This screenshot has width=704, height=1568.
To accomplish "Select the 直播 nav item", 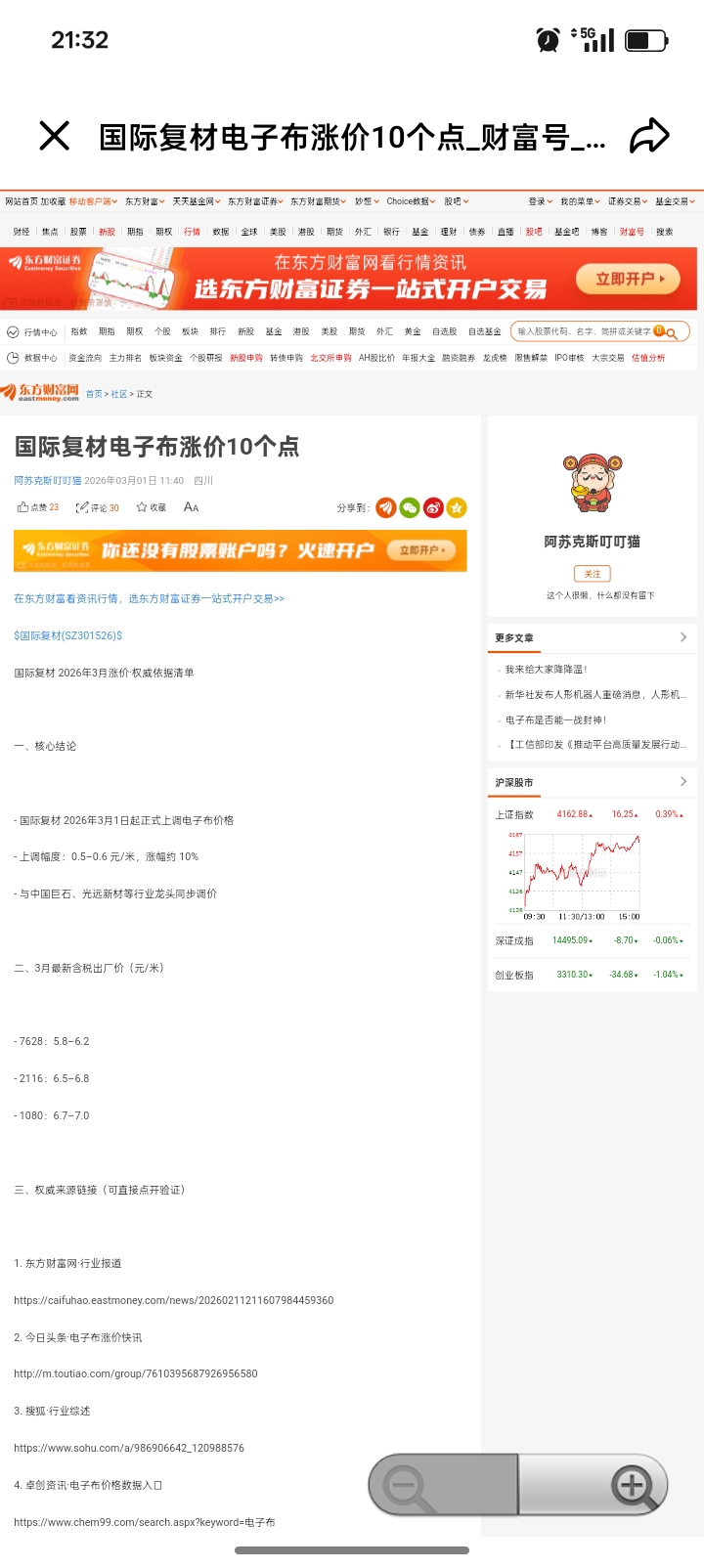I will [506, 232].
